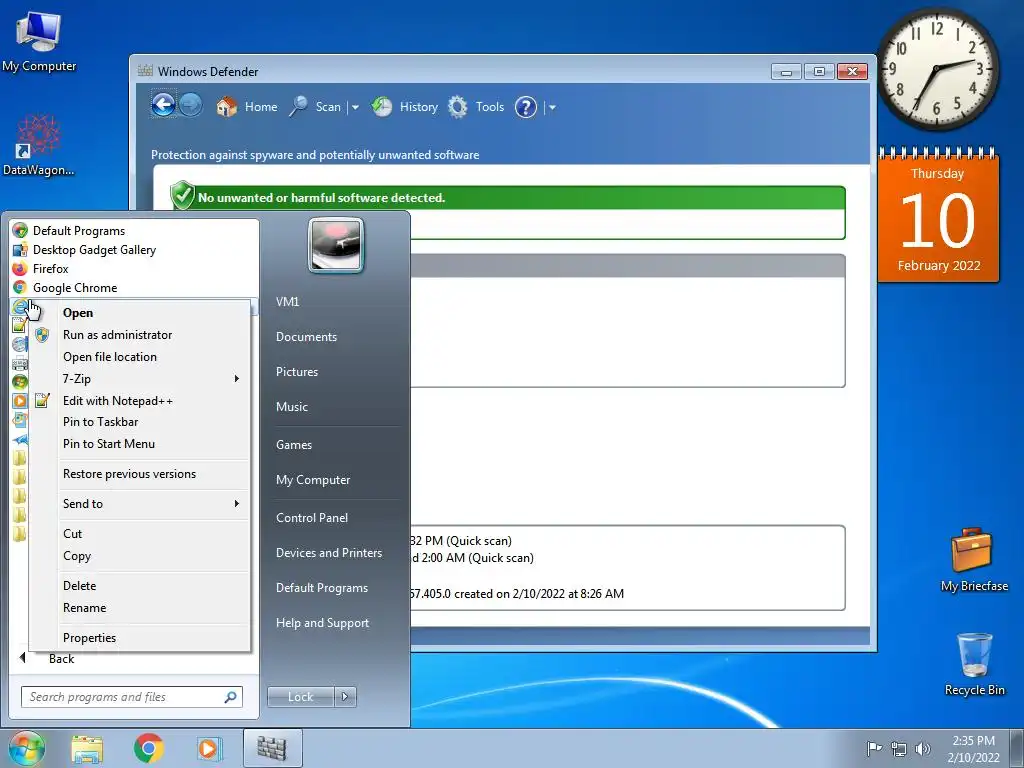
Task: Open Windows Media Player from taskbar
Action: pyautogui.click(x=209, y=748)
